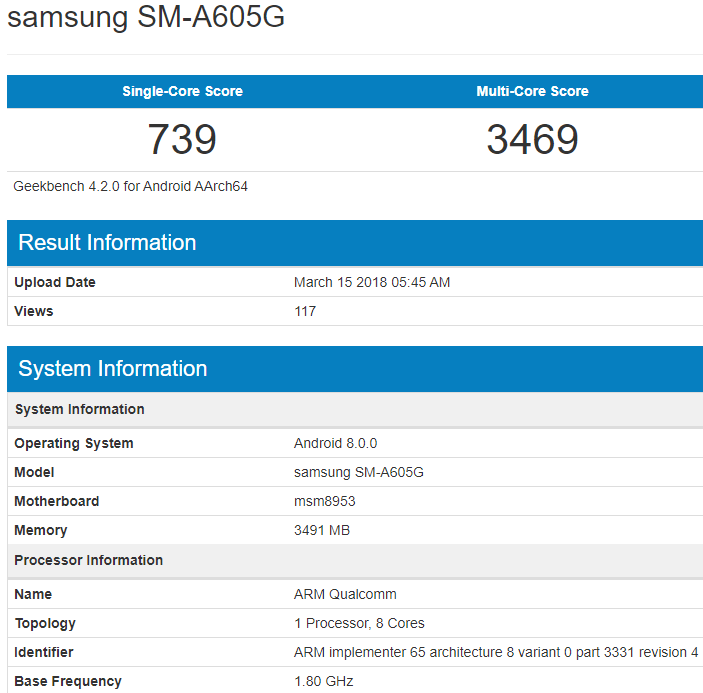Screen dimensions: 703x693
Task: Select the Single-Core Score header
Action: point(182,91)
